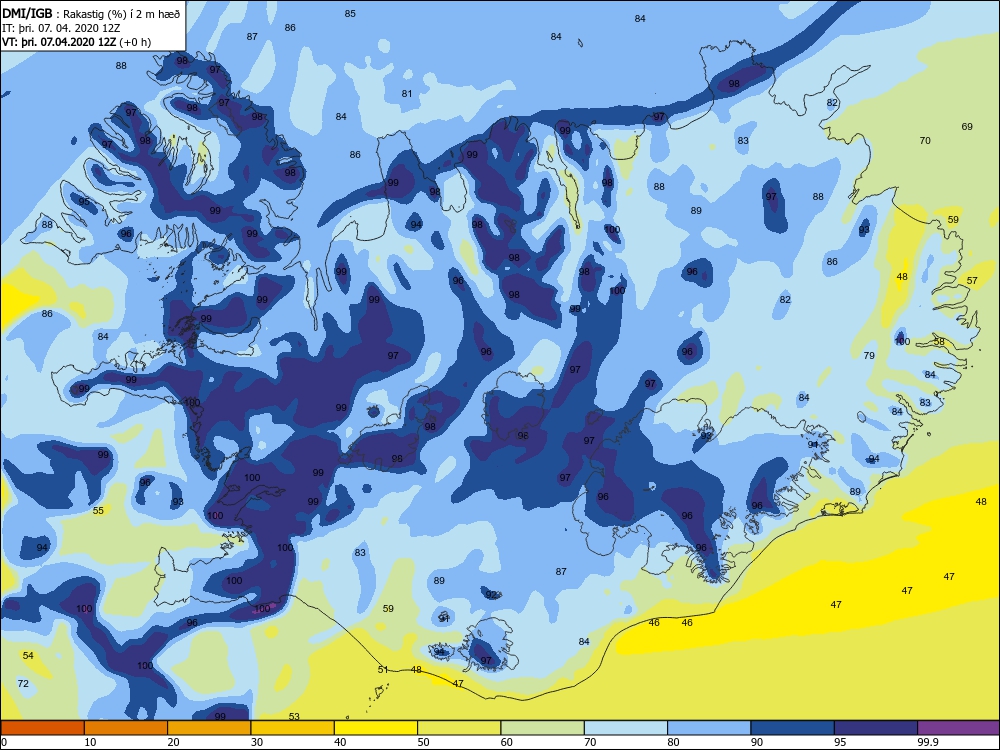Select the pale yellow 50–60 legend swatch
The height and width of the screenshot is (750, 1000).
(459, 728)
